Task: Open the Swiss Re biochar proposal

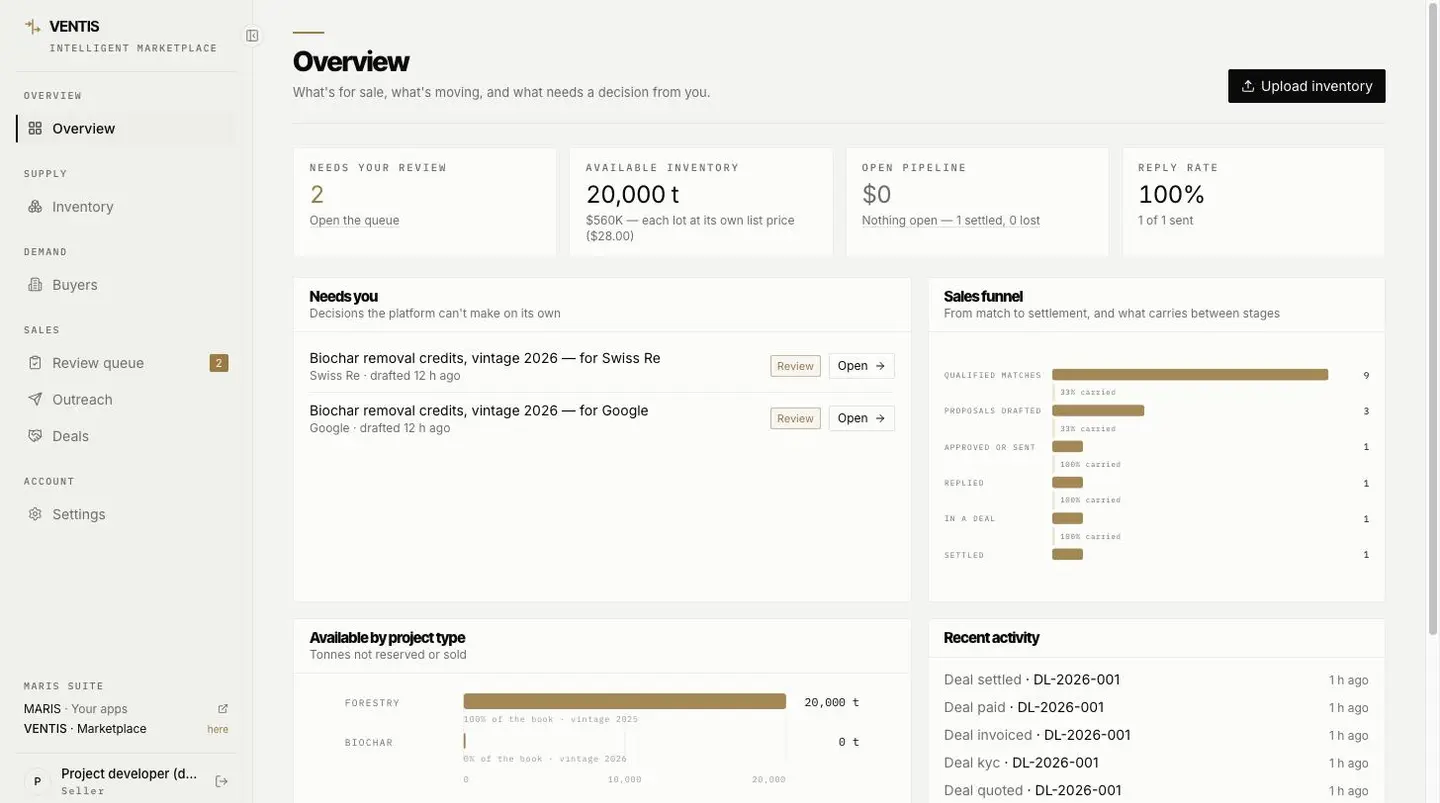Action: pos(862,366)
